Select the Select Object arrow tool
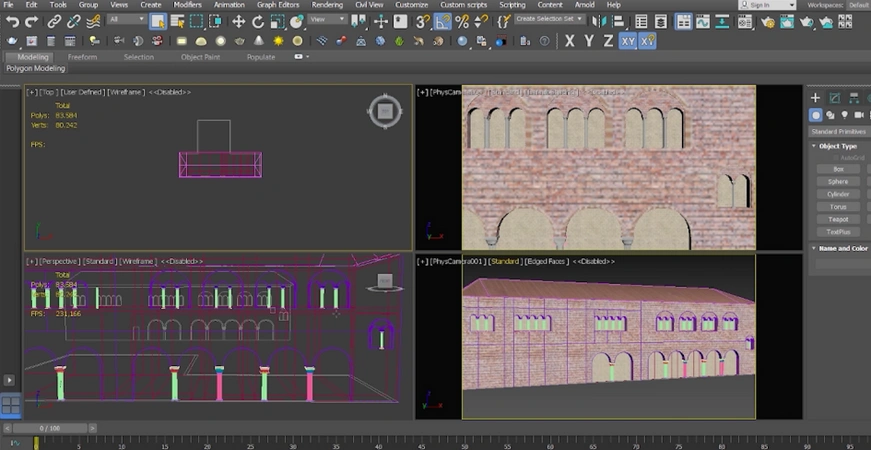 pyautogui.click(x=158, y=22)
